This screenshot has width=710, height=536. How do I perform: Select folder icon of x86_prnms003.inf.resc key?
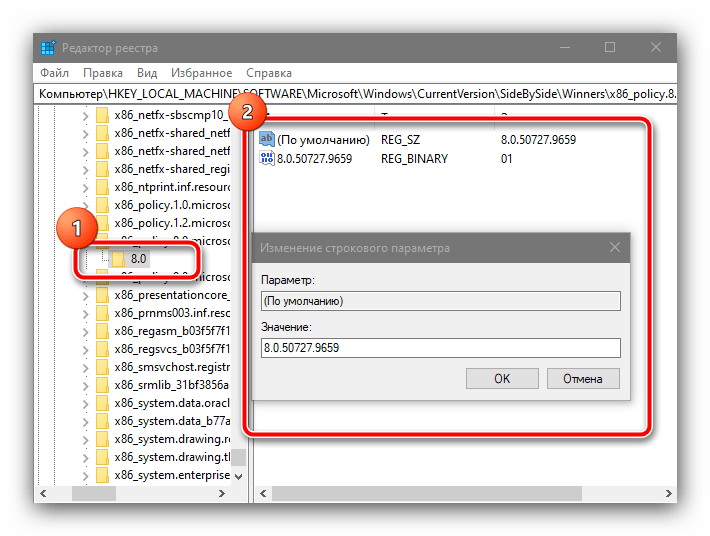point(102,313)
